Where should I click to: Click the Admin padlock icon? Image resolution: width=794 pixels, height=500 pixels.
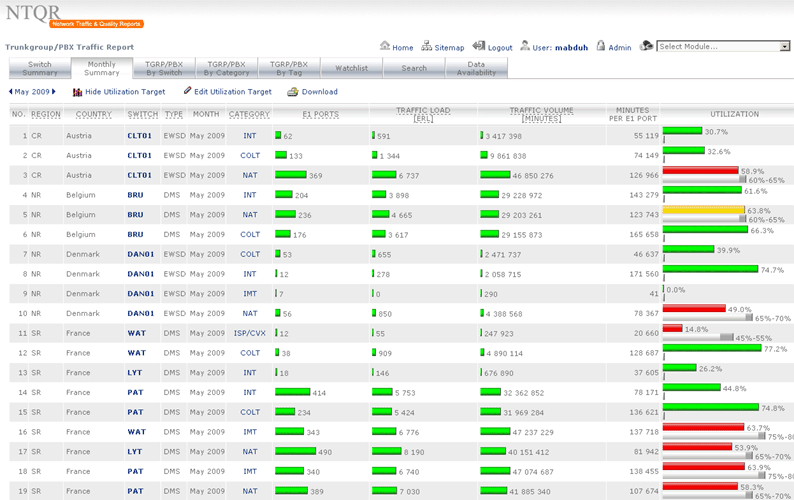[600, 47]
